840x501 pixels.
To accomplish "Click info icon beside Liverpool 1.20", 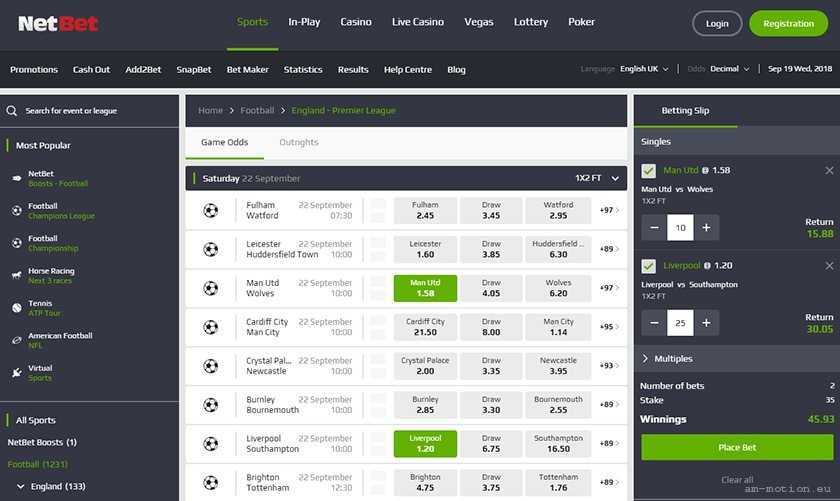I will [707, 266].
